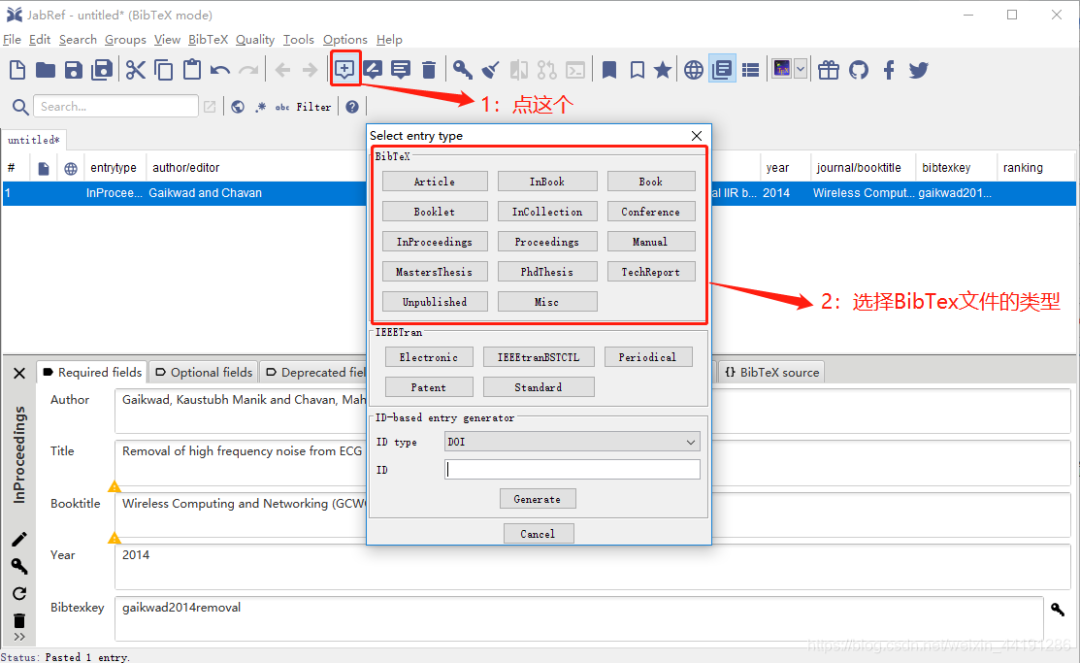Choose the InProceedings entry type
Image resolution: width=1080 pixels, height=663 pixels.
tap(435, 242)
